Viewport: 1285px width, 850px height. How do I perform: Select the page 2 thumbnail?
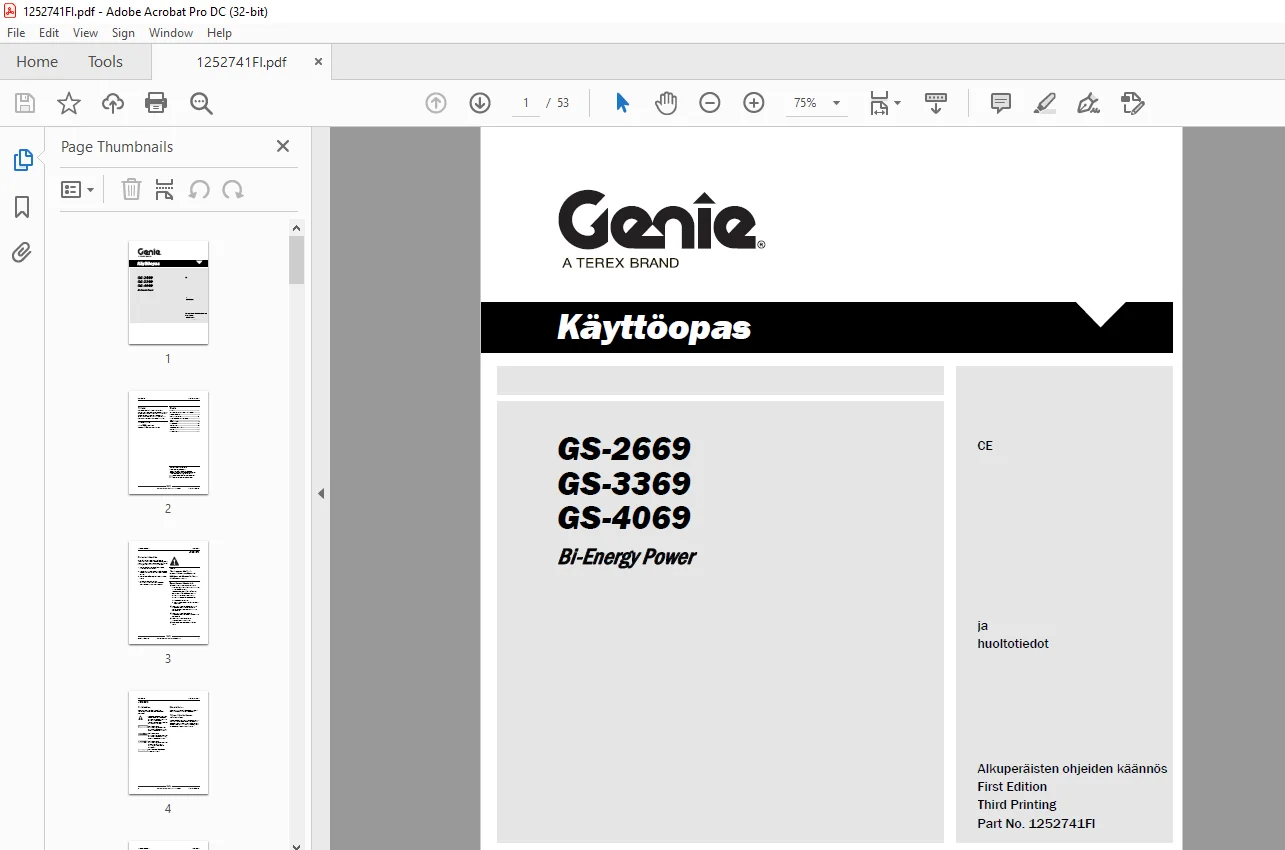click(x=168, y=443)
